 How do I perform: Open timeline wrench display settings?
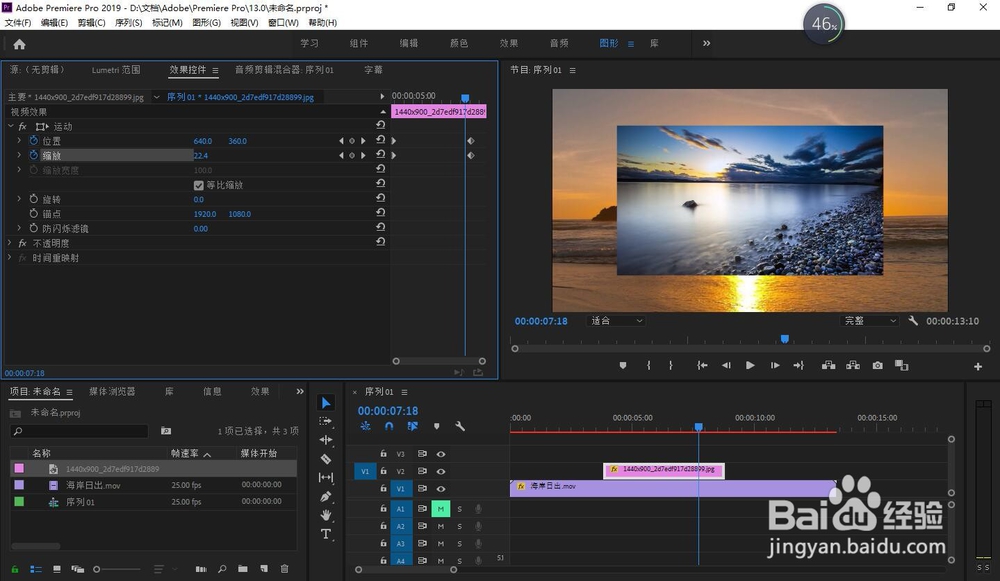click(460, 426)
